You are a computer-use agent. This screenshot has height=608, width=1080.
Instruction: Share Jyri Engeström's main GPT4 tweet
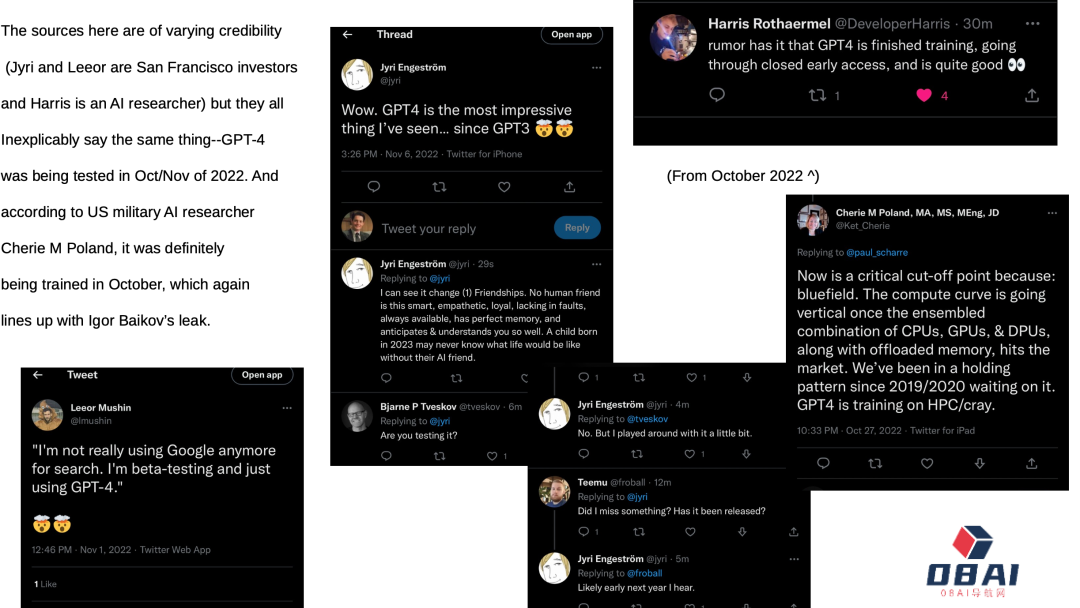pos(569,186)
